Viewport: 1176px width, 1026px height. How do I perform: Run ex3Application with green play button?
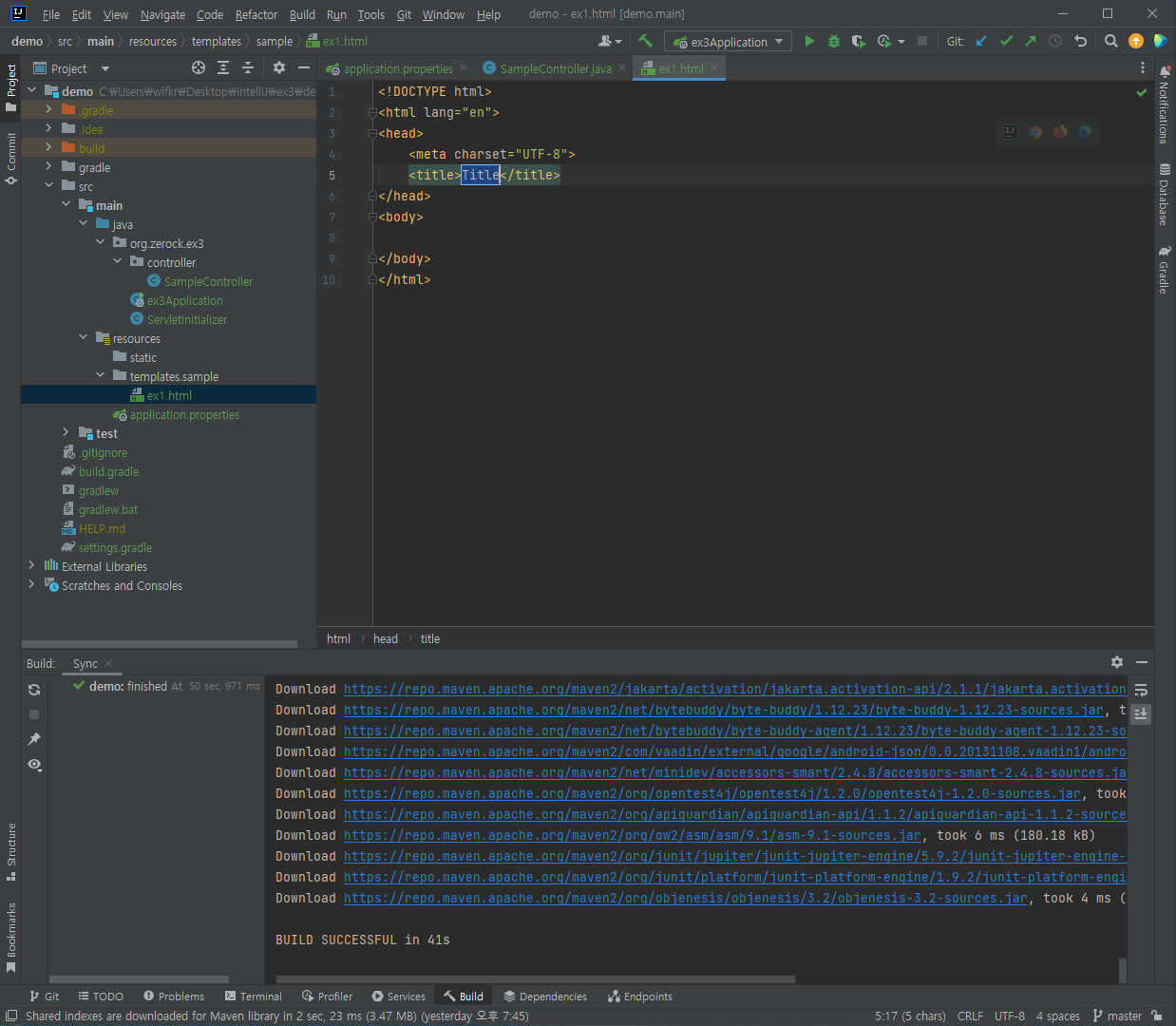[809, 41]
